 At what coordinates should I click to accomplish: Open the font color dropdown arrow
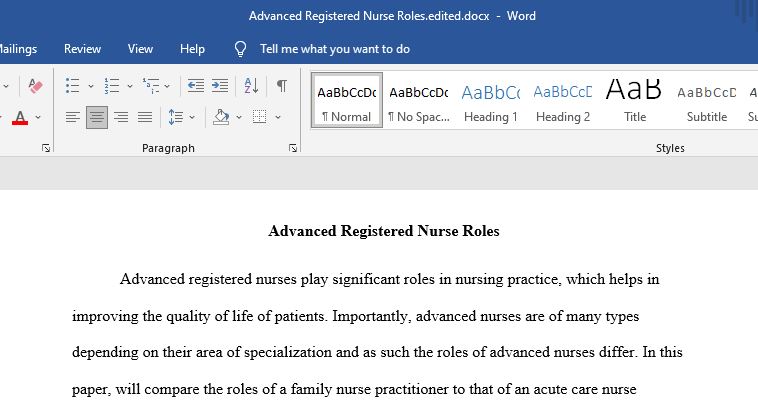(x=38, y=117)
